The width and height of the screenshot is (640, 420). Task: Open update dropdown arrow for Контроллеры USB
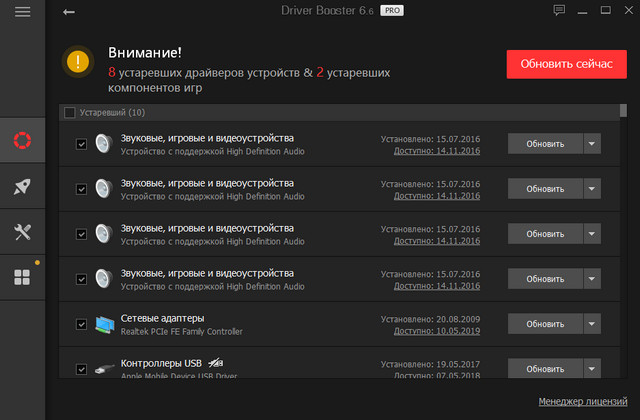click(591, 369)
